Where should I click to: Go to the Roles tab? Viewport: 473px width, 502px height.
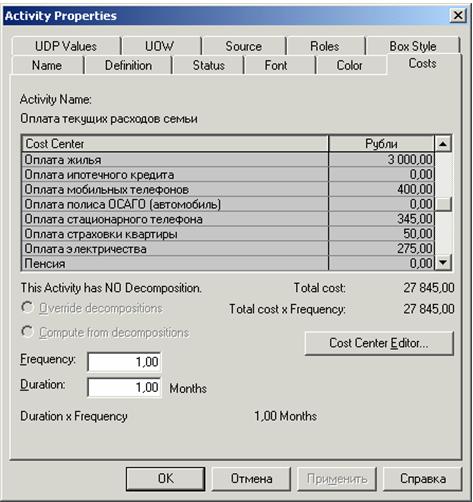325,46
